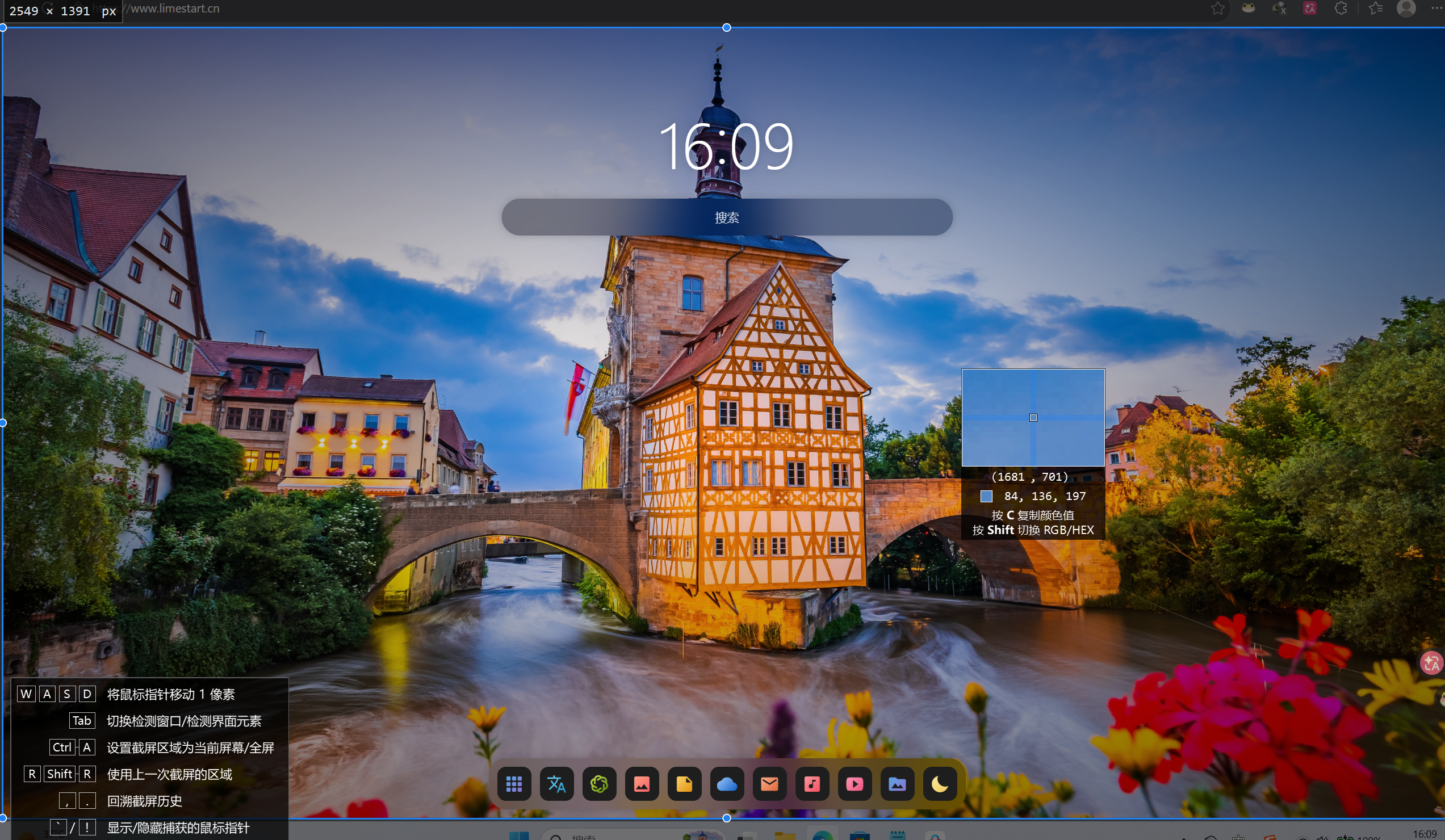The width and height of the screenshot is (1445, 840).
Task: Open the yellow document note icon
Action: click(684, 784)
